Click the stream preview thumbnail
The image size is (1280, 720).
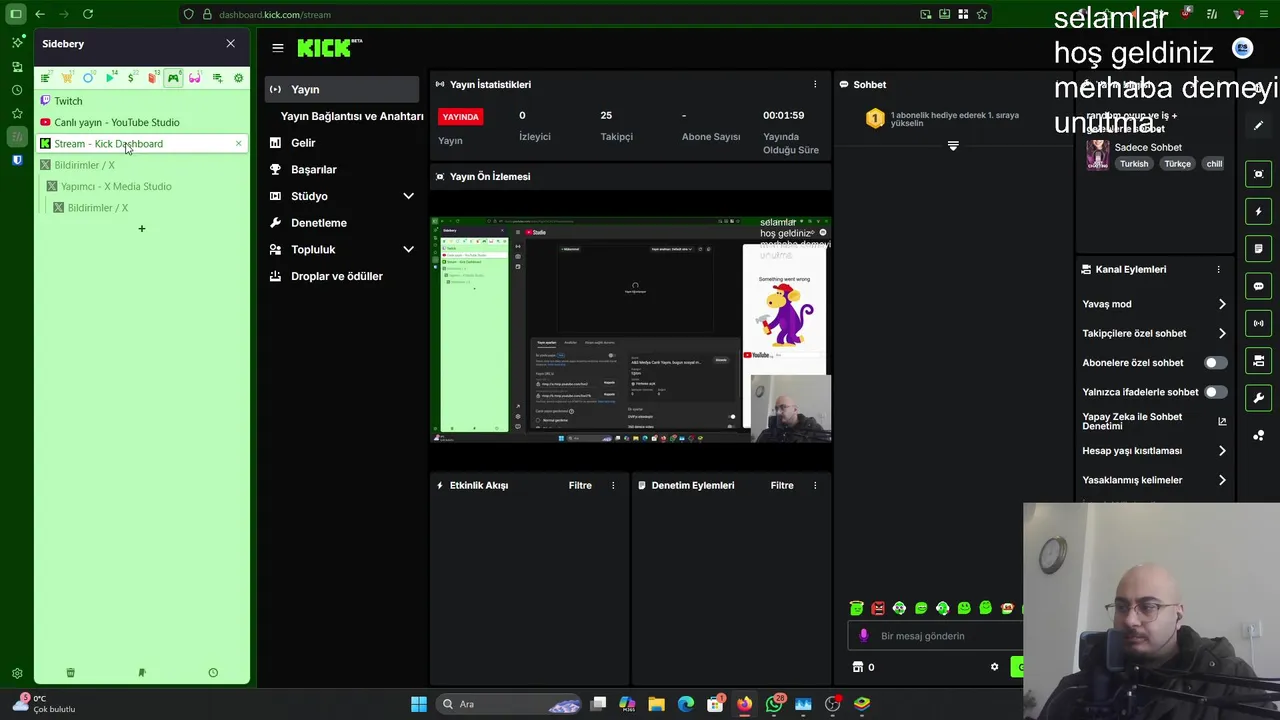coord(631,329)
